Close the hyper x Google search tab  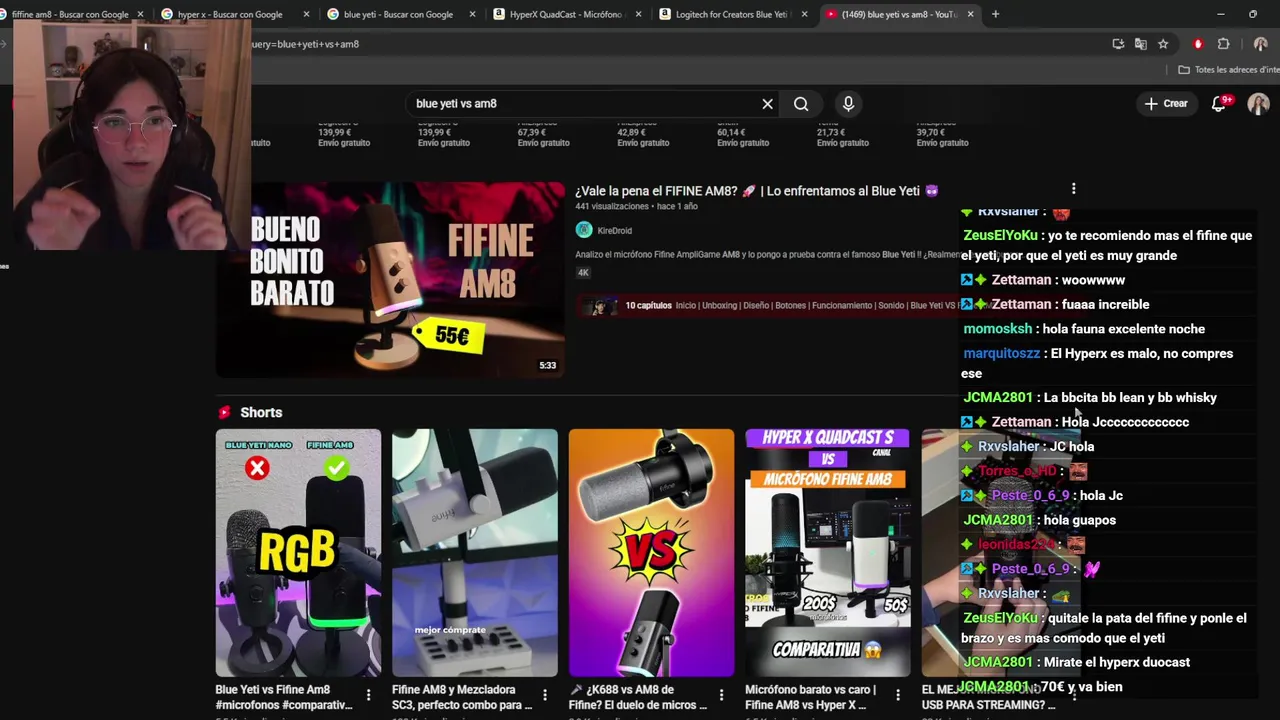point(306,14)
